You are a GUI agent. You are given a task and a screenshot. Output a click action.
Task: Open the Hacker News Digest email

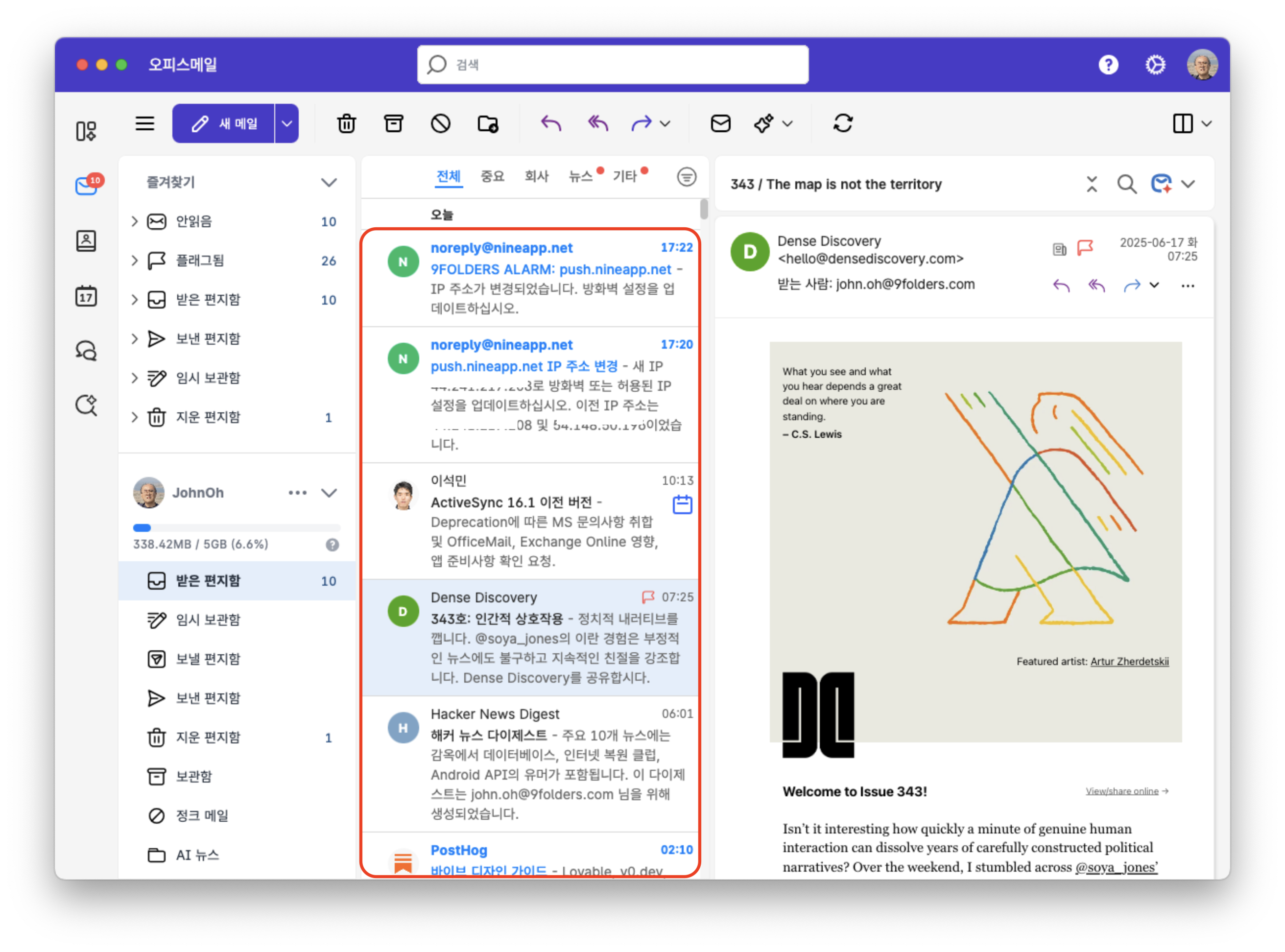(529, 763)
